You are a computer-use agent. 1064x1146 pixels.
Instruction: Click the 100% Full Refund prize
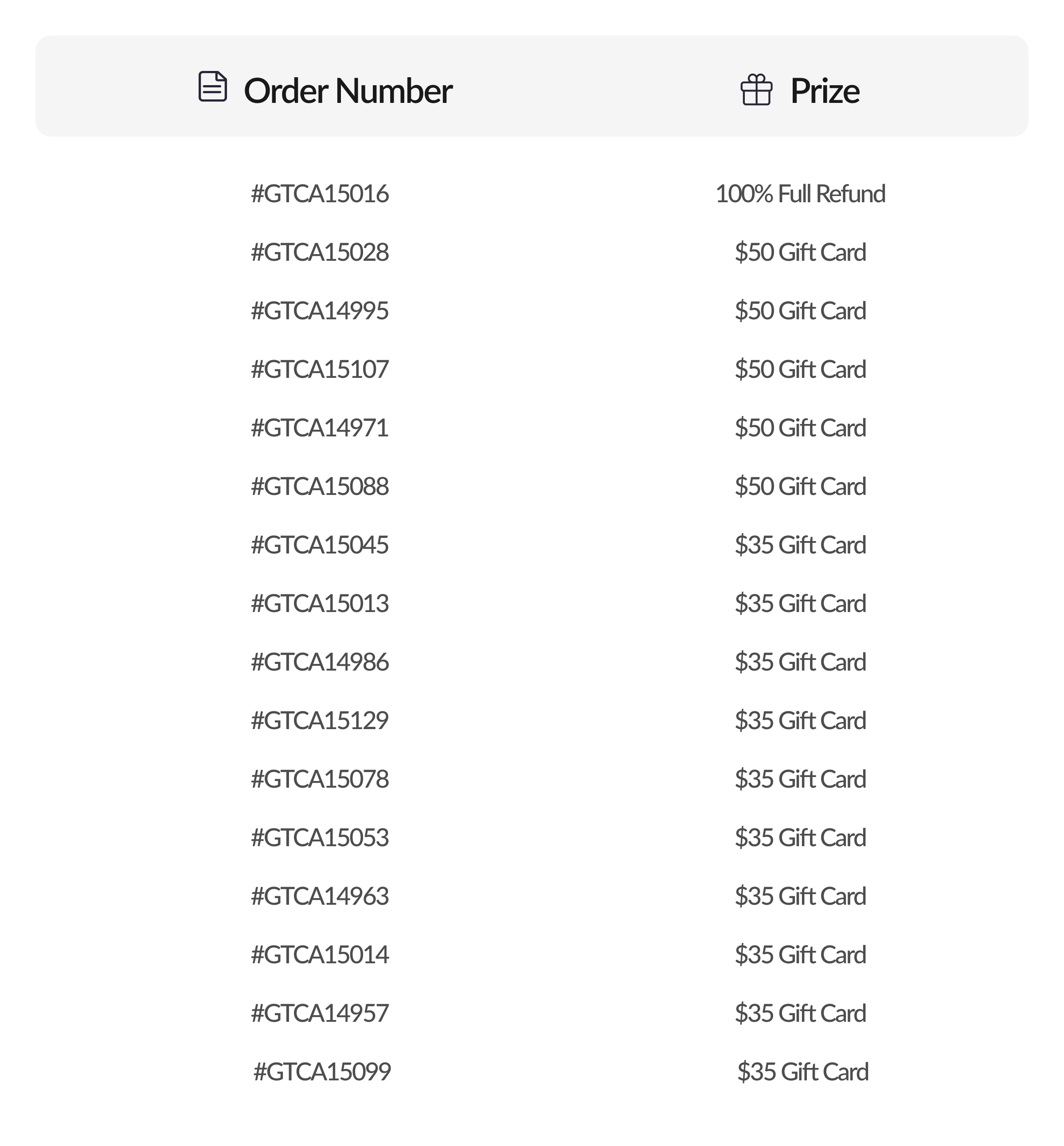coord(800,194)
